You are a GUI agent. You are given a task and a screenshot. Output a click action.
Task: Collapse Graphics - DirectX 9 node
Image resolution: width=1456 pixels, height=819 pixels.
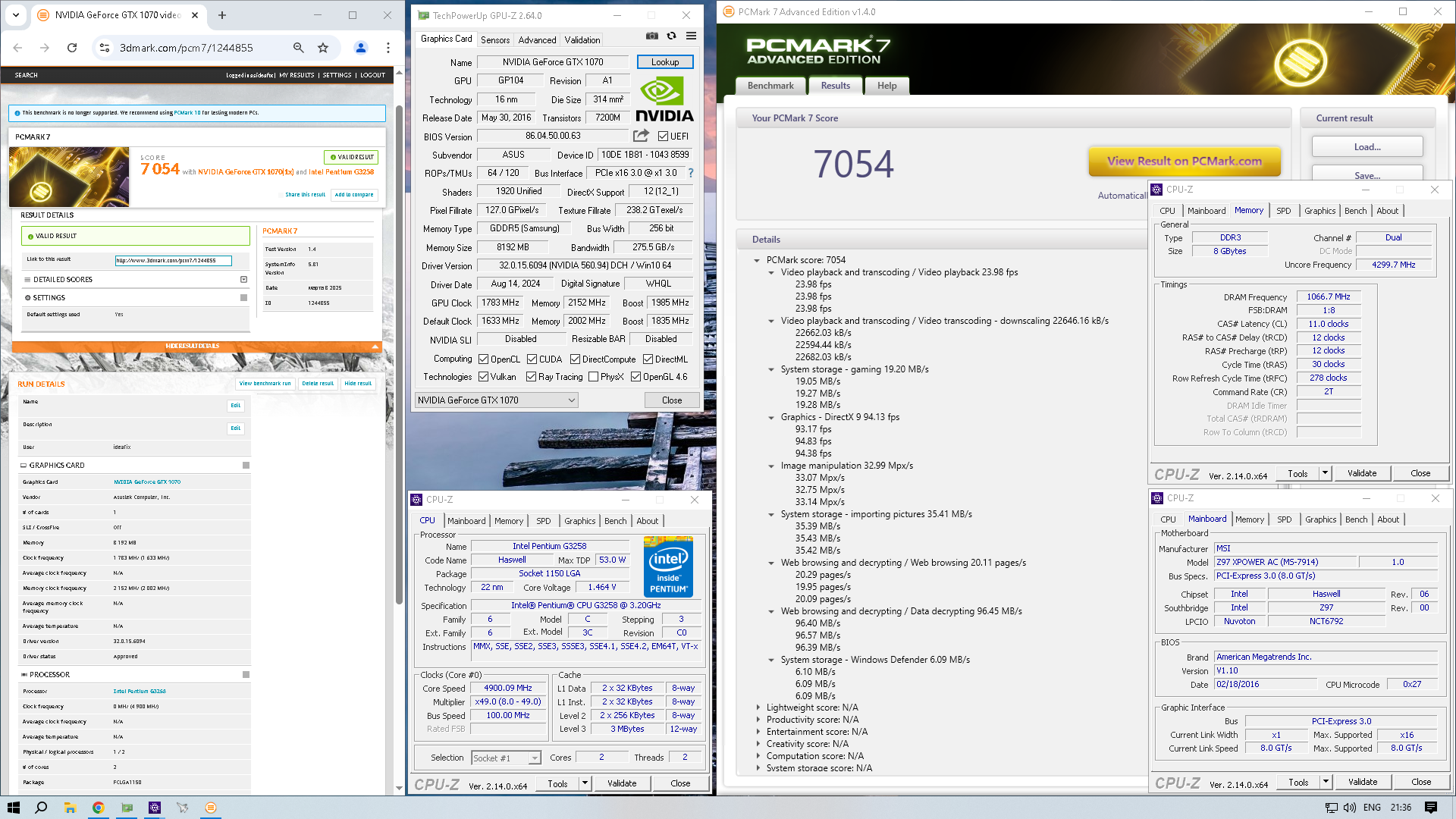[x=771, y=418]
